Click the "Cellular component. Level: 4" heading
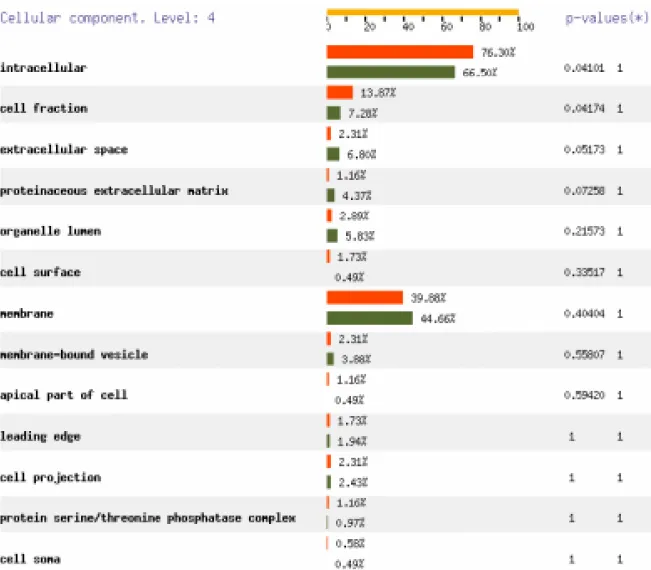The image size is (651, 570). click(108, 18)
